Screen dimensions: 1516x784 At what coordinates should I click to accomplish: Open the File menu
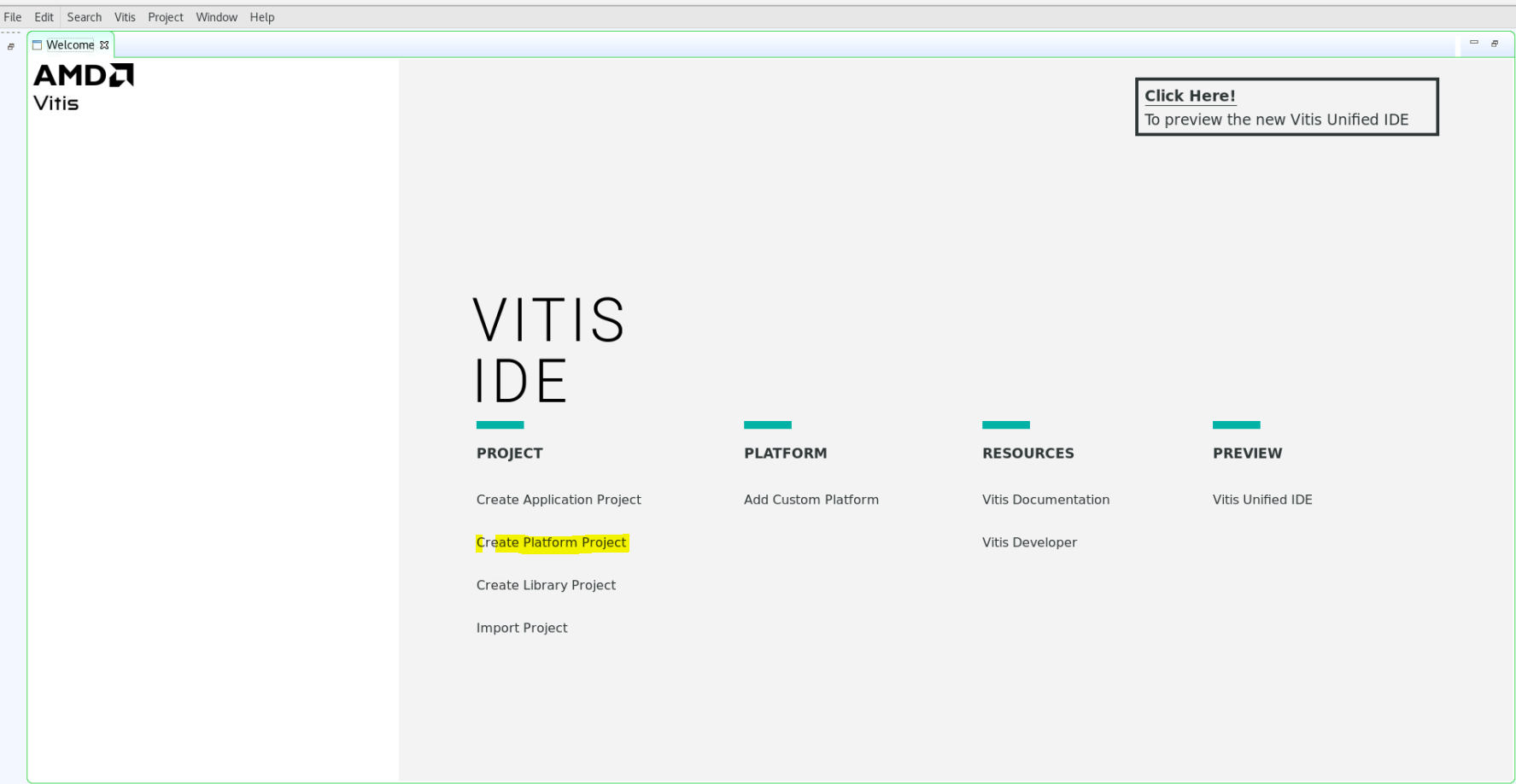point(13,17)
